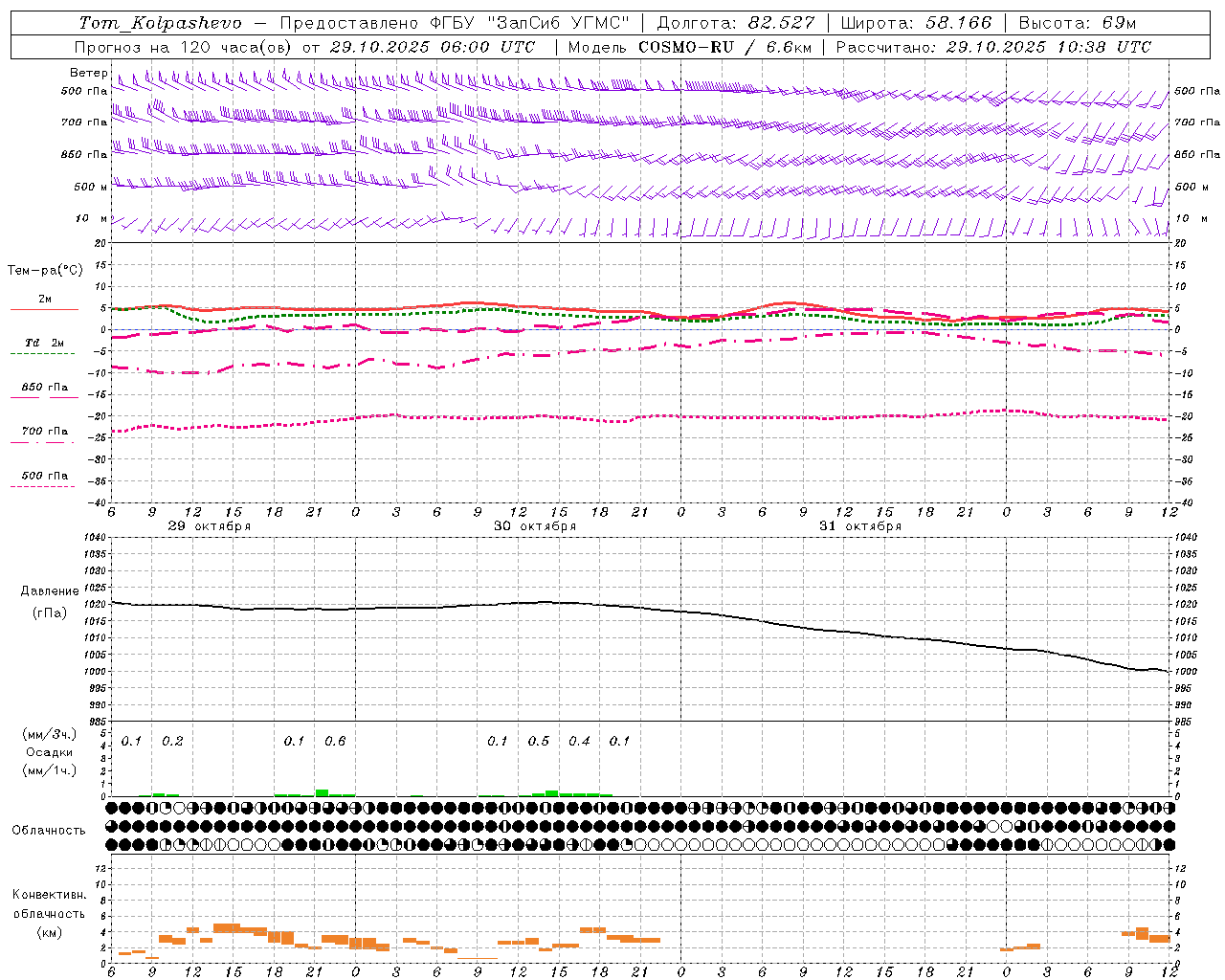Click the station name Tom_Kolpashevo
This screenshot has width=1225, height=980.
pos(161,23)
